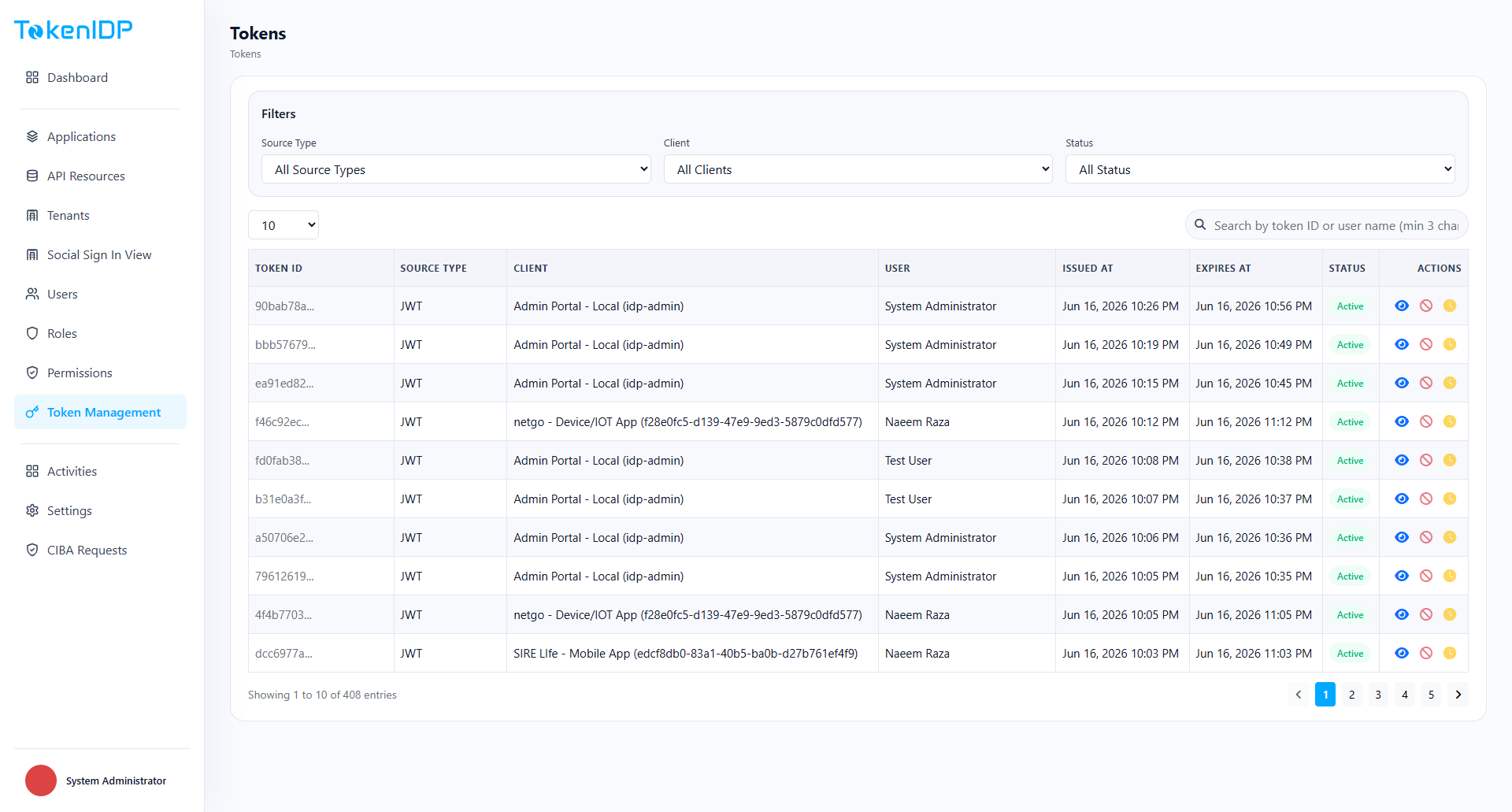Click the SIRE LIfe - Mobile App client cell

click(692, 653)
